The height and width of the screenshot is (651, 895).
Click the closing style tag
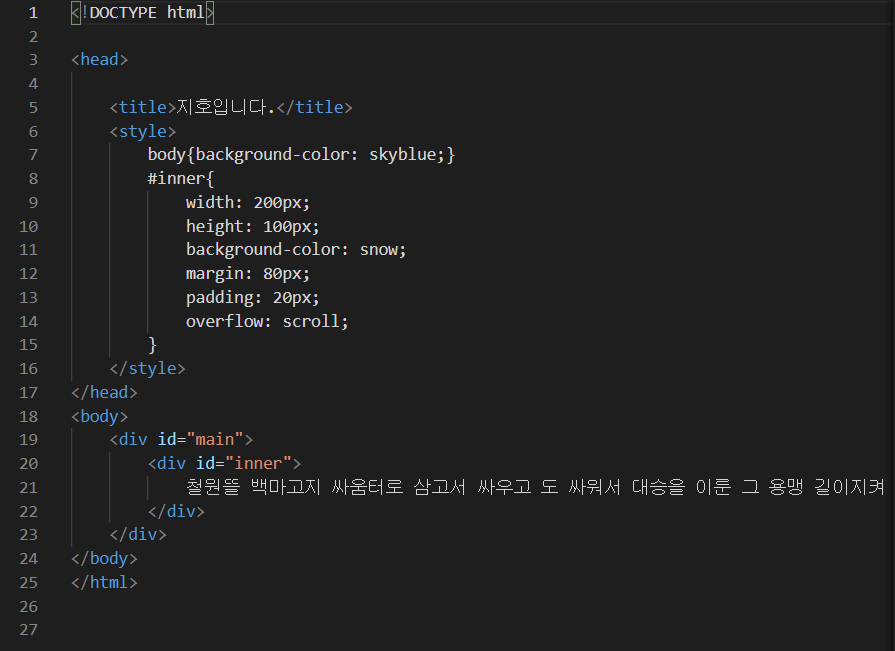147,369
